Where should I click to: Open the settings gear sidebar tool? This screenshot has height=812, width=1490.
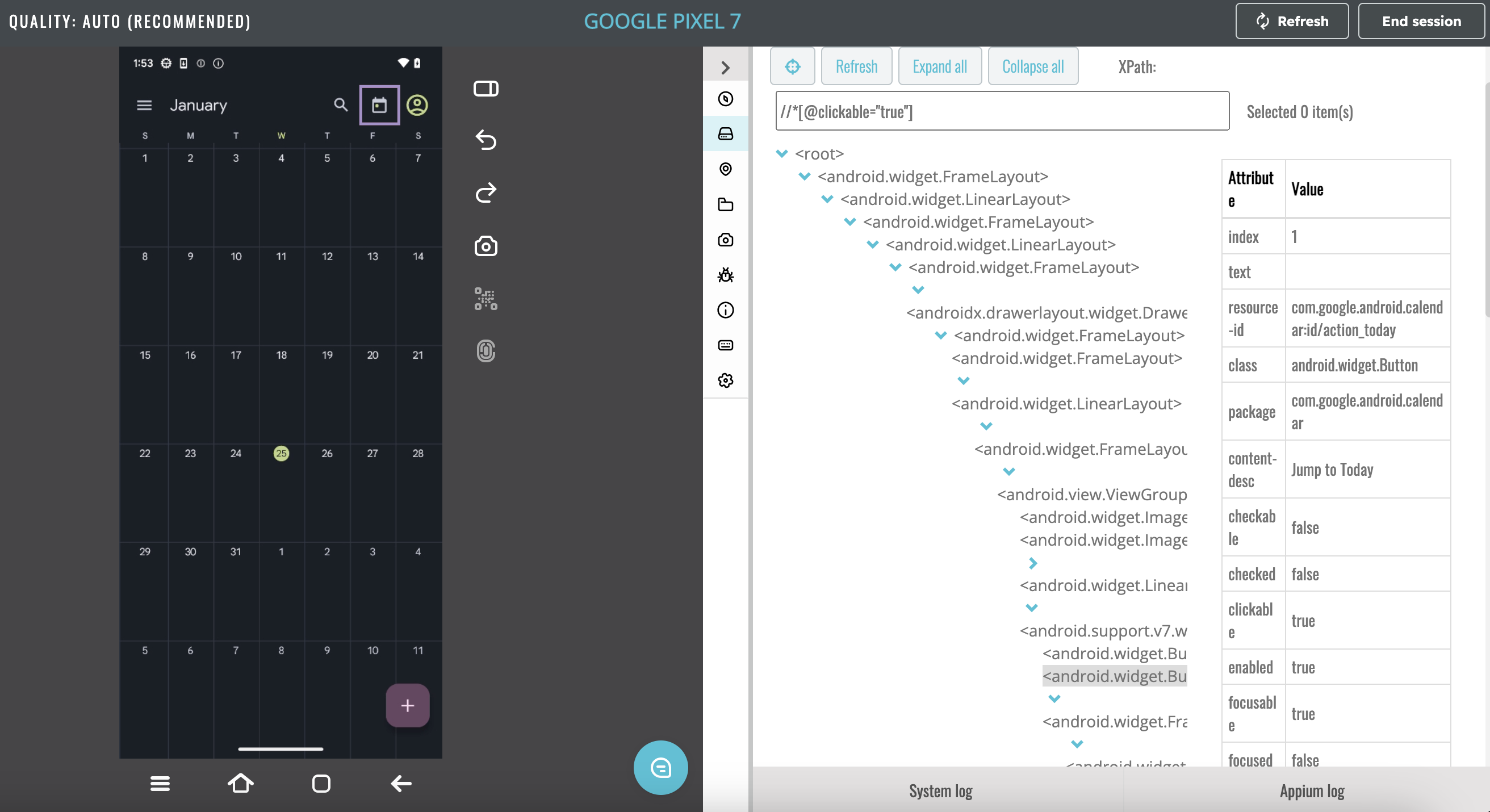point(725,380)
